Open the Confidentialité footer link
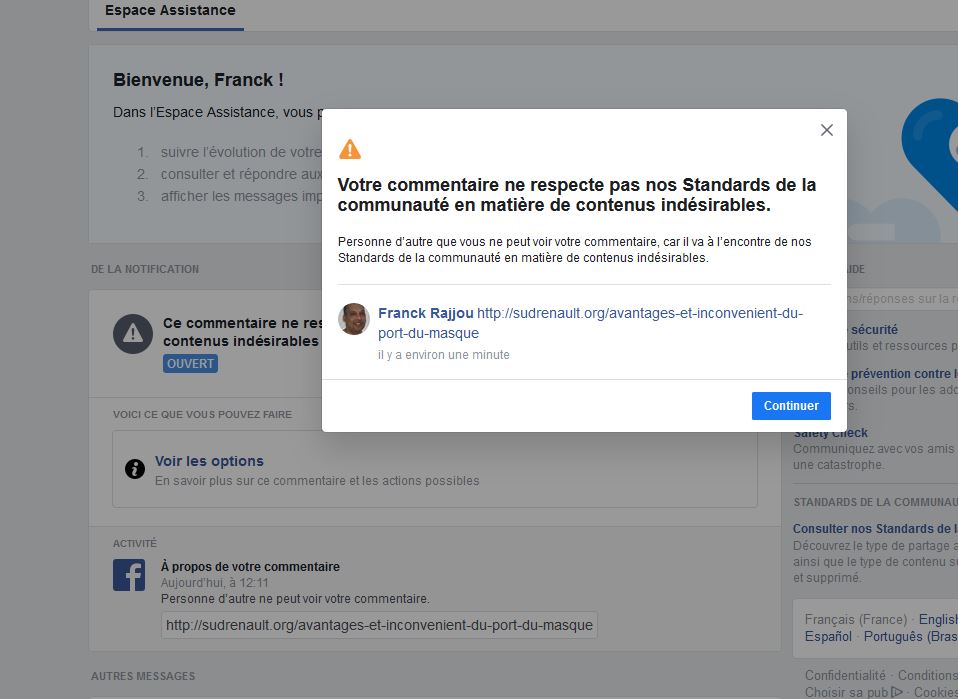The height and width of the screenshot is (699, 958). click(845, 675)
